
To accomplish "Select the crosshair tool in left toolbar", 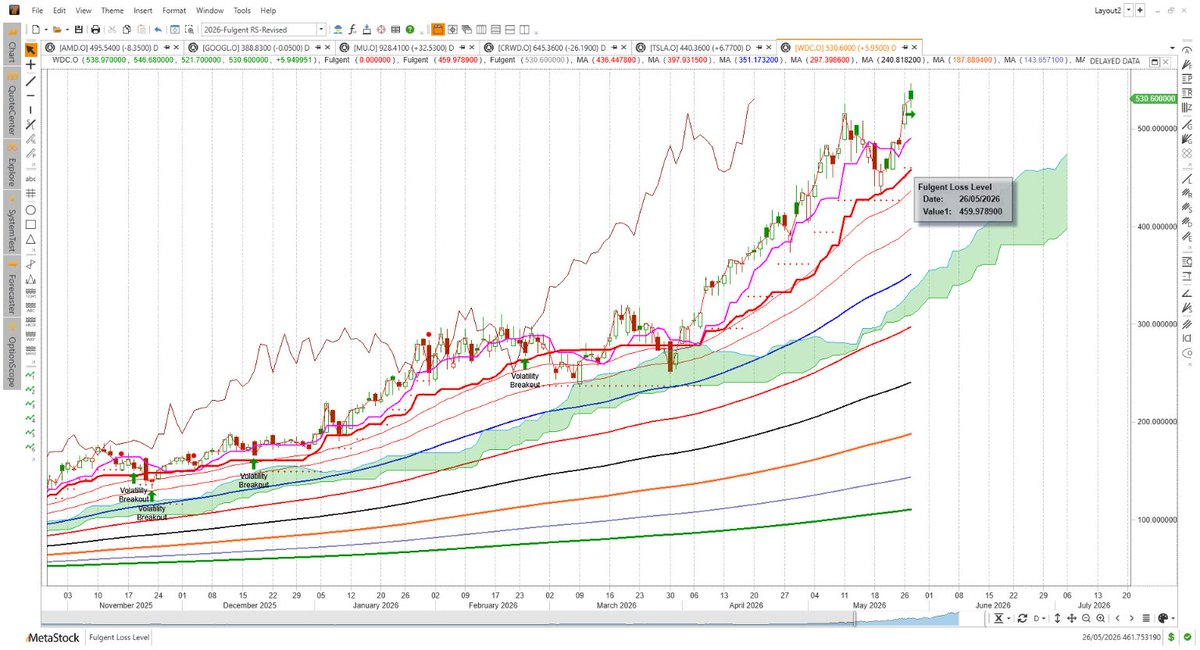I will coord(31,63).
